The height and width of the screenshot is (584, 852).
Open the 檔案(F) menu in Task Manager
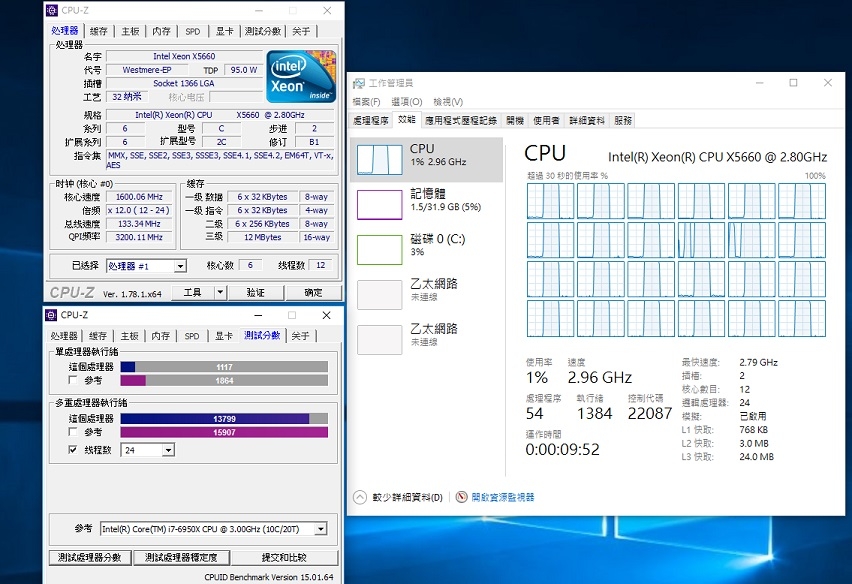click(366, 102)
